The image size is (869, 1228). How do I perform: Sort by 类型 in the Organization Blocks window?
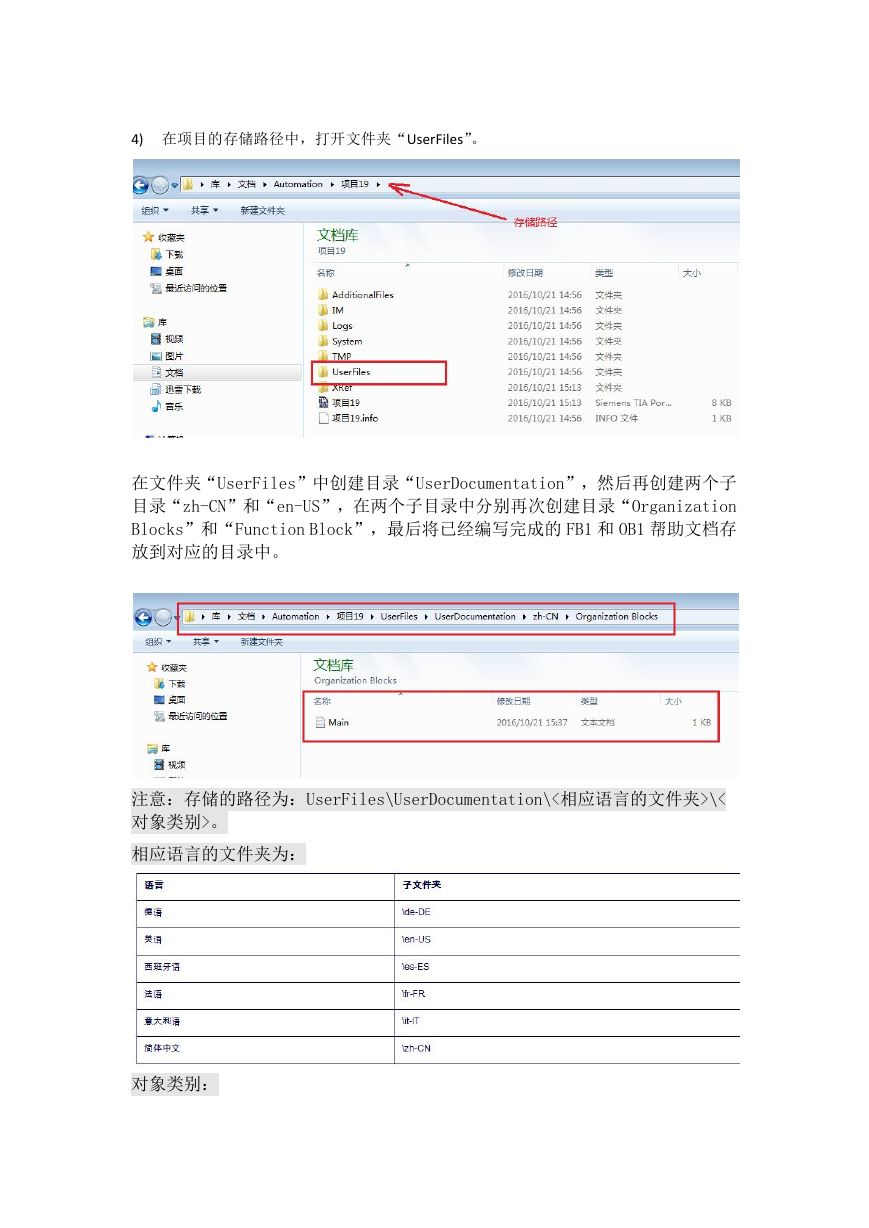point(590,701)
